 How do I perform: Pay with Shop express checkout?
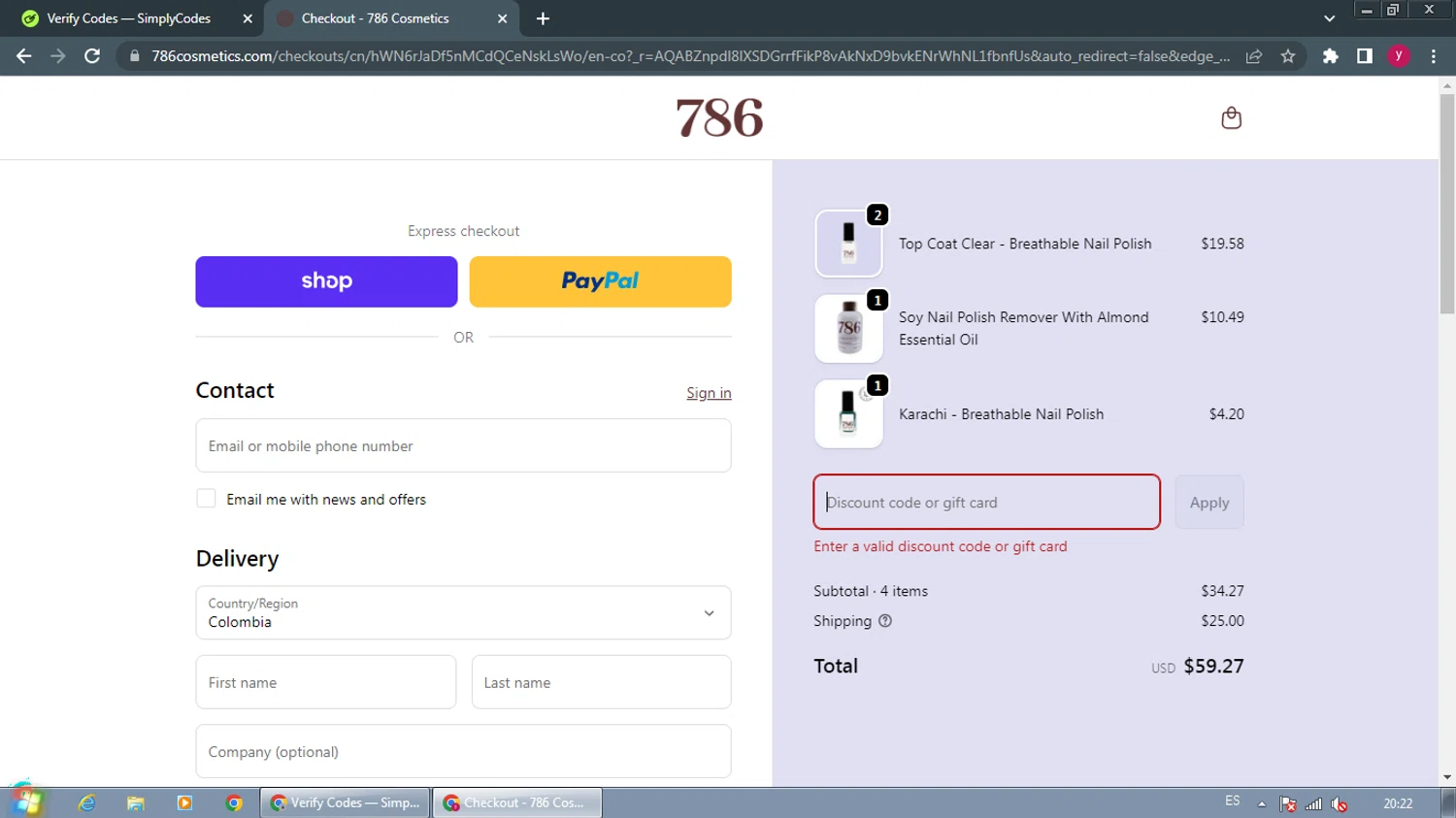tap(326, 281)
